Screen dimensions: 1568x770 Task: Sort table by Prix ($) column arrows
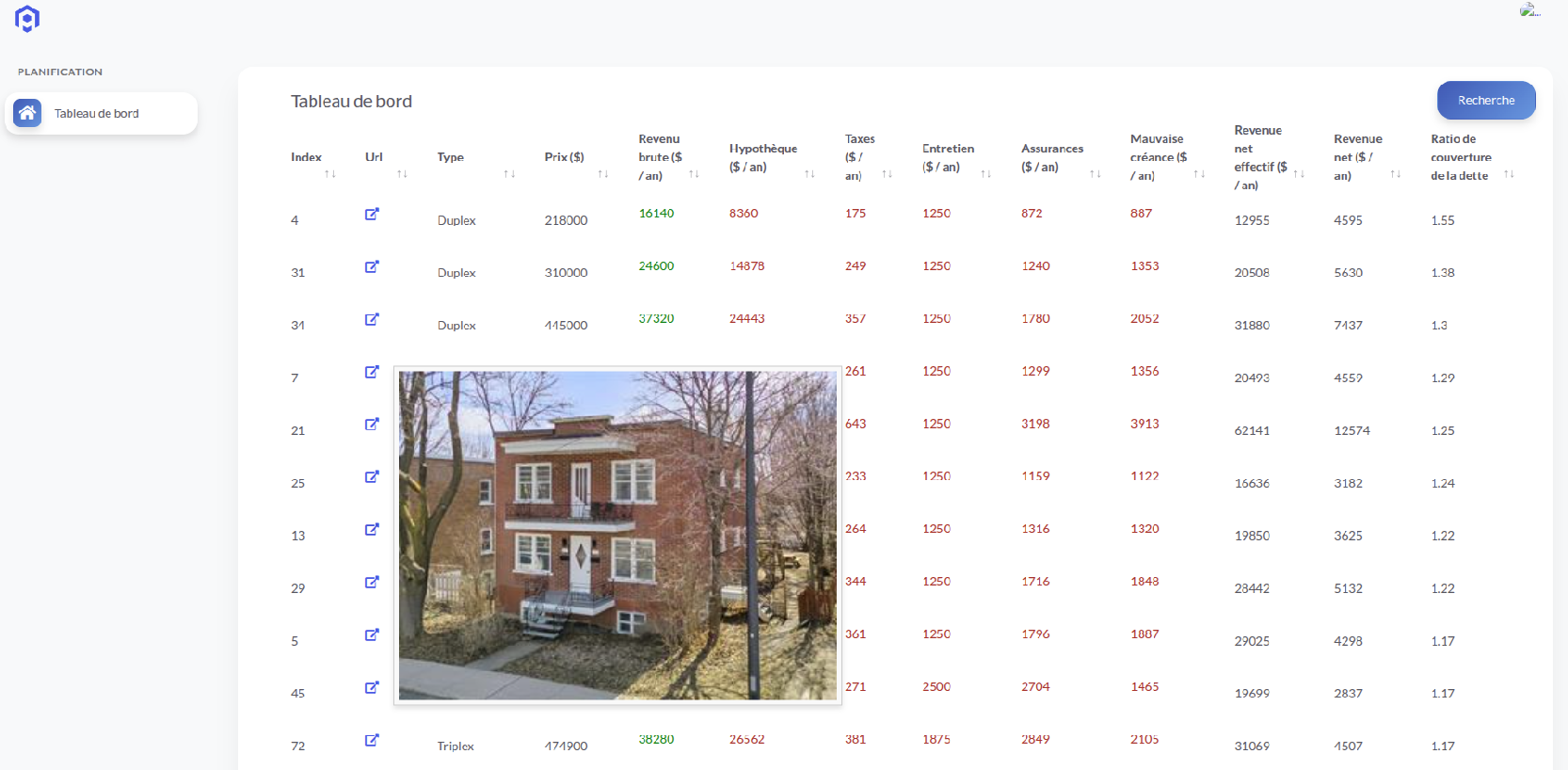tap(603, 174)
